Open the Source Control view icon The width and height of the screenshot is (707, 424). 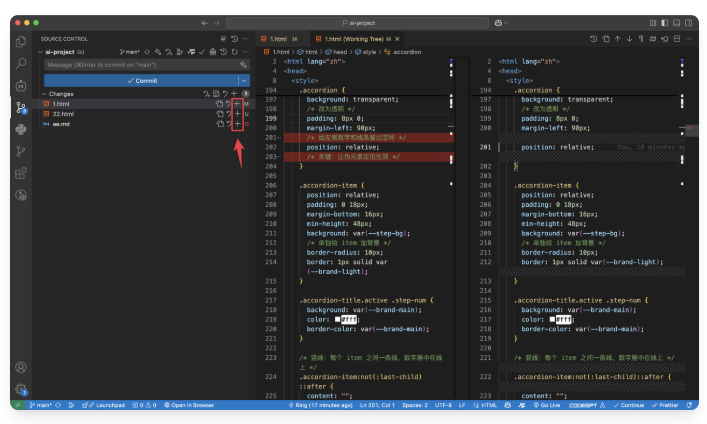(x=21, y=107)
